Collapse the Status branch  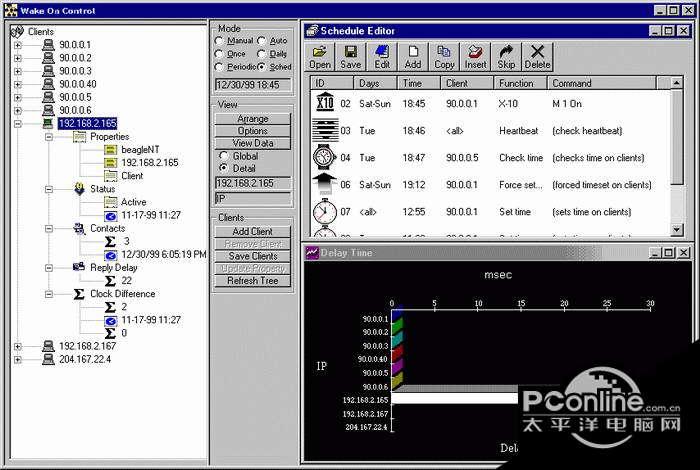coord(49,189)
